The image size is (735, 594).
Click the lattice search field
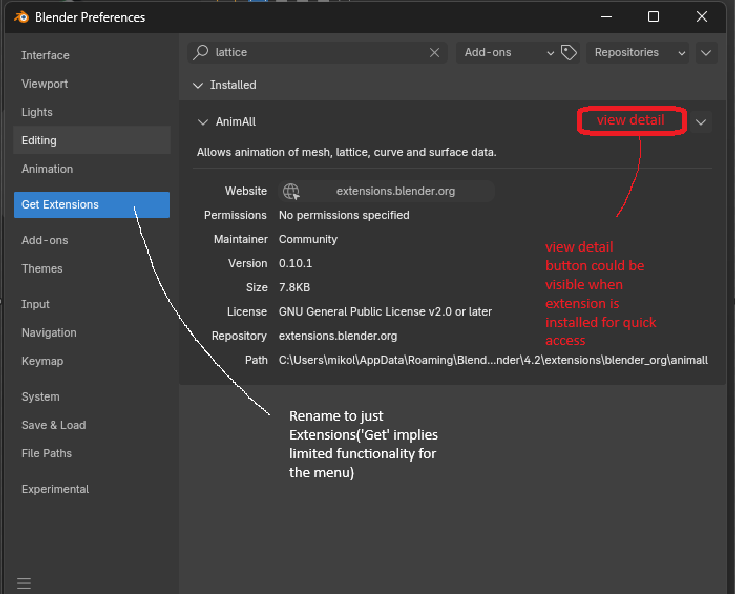point(317,53)
